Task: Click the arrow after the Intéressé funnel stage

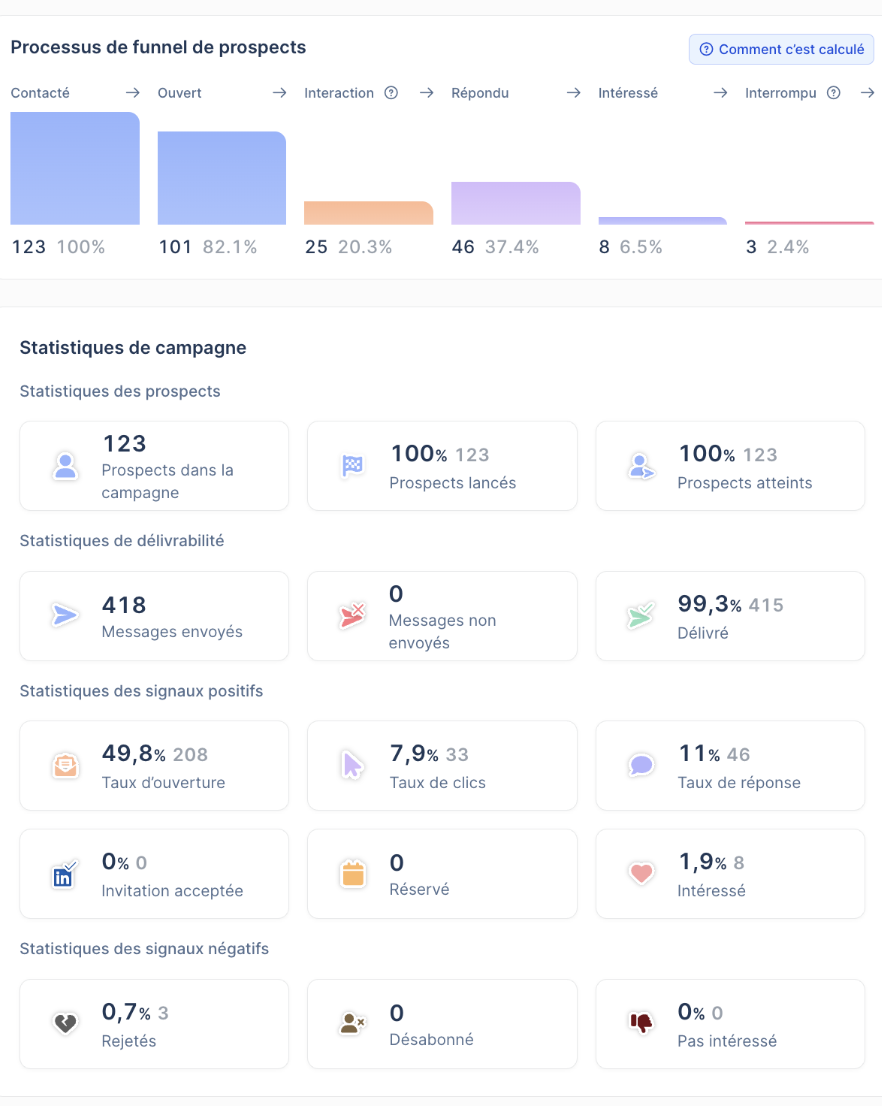Action: point(720,92)
